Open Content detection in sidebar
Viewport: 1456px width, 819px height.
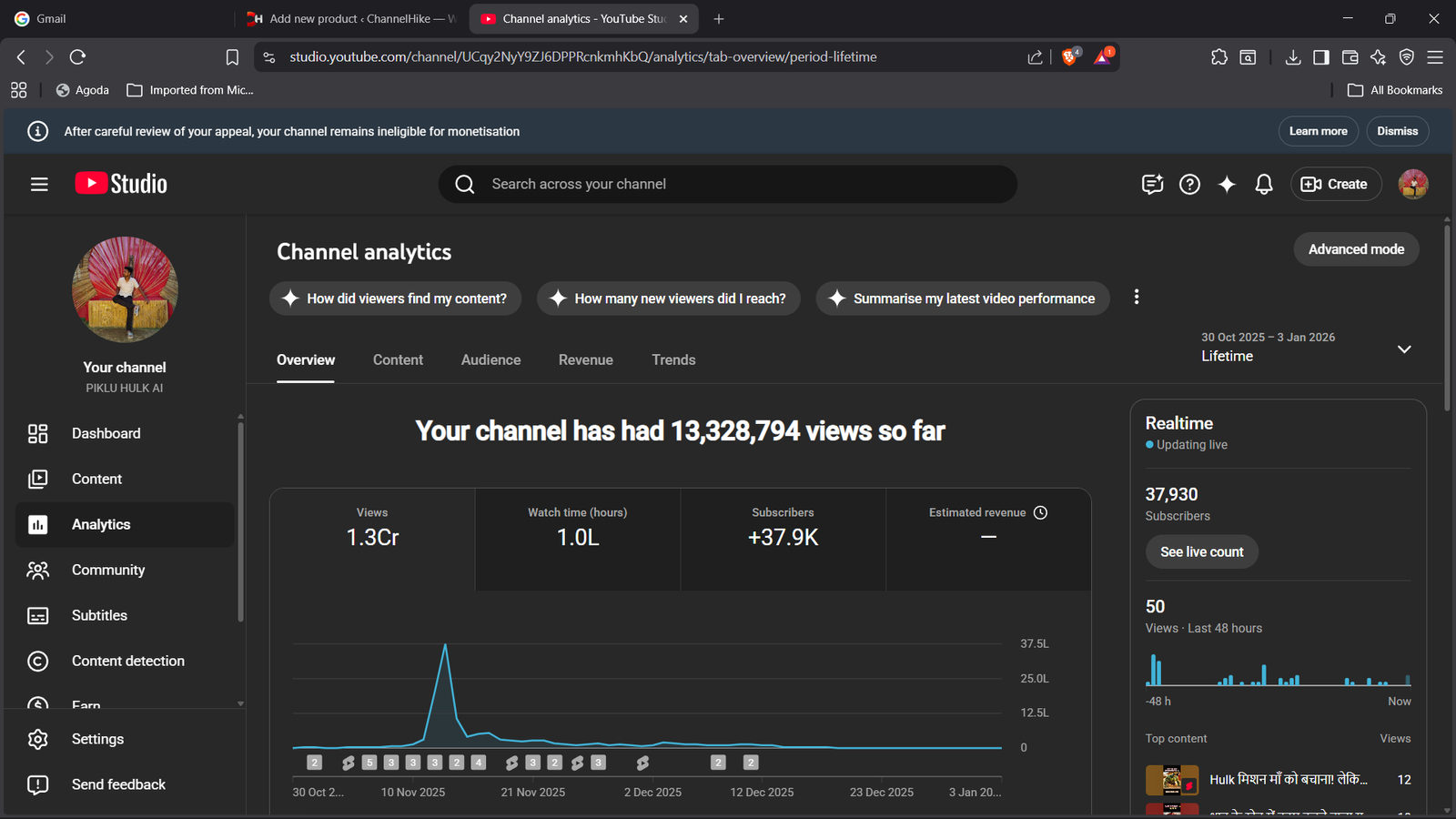click(x=127, y=661)
